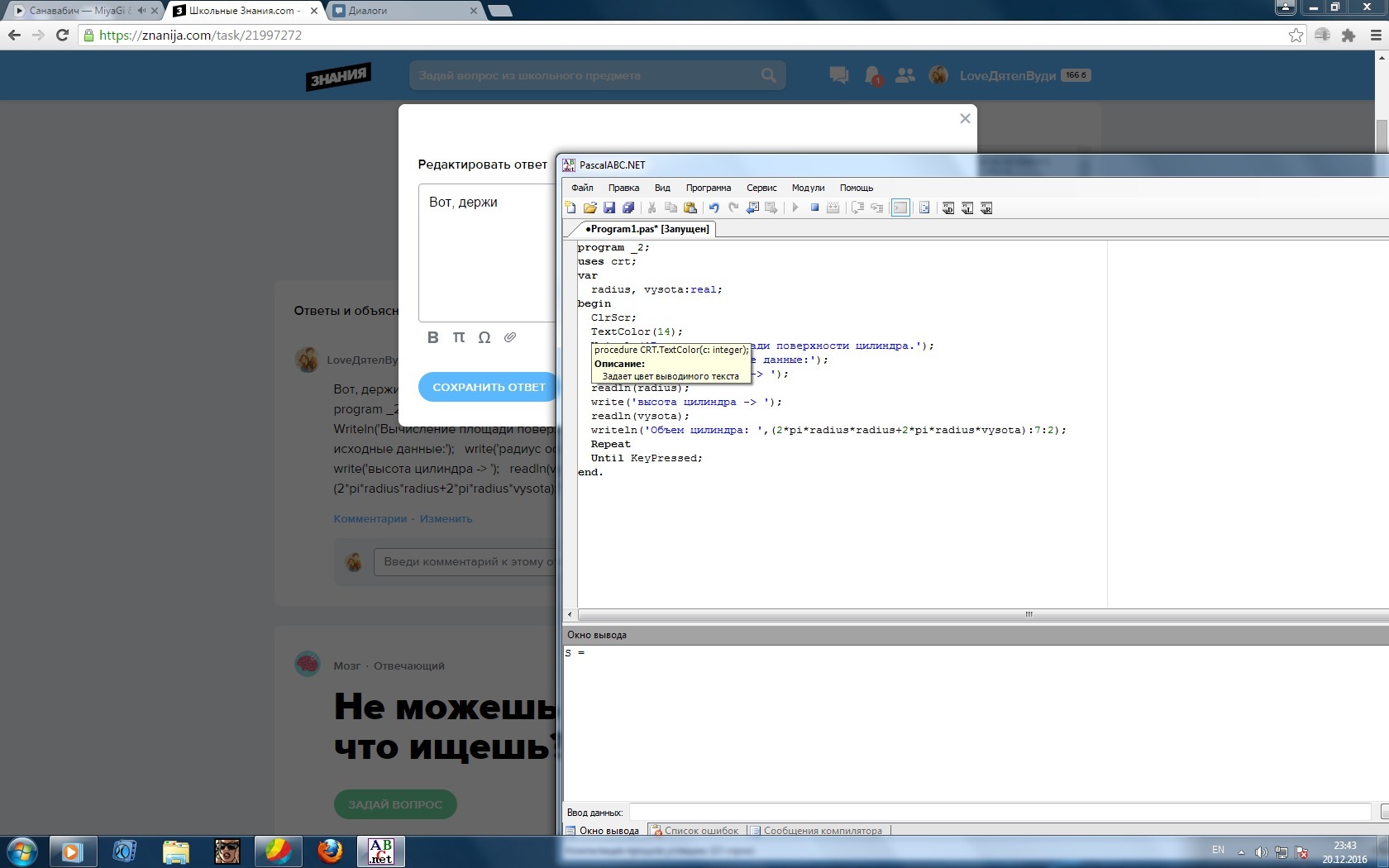Select the Program1.pas editor tab

(646, 229)
